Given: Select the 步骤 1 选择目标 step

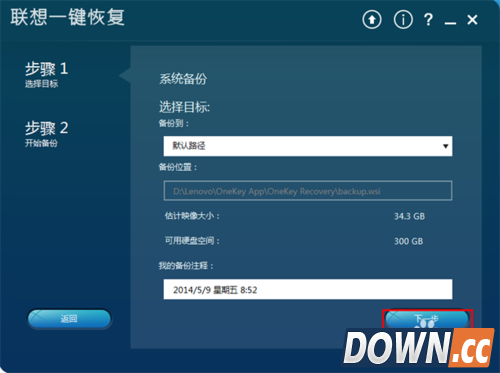Looking at the screenshot, I should [46, 74].
